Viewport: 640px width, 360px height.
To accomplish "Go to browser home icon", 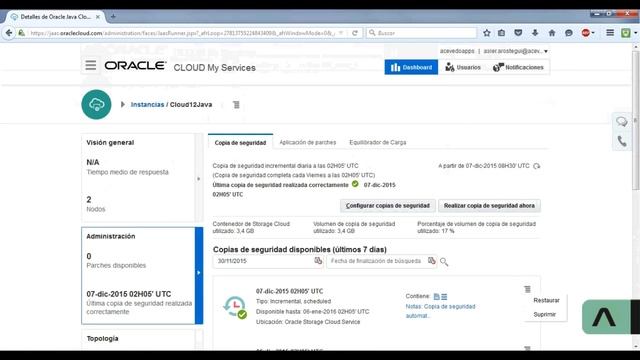I will (x=552, y=33).
